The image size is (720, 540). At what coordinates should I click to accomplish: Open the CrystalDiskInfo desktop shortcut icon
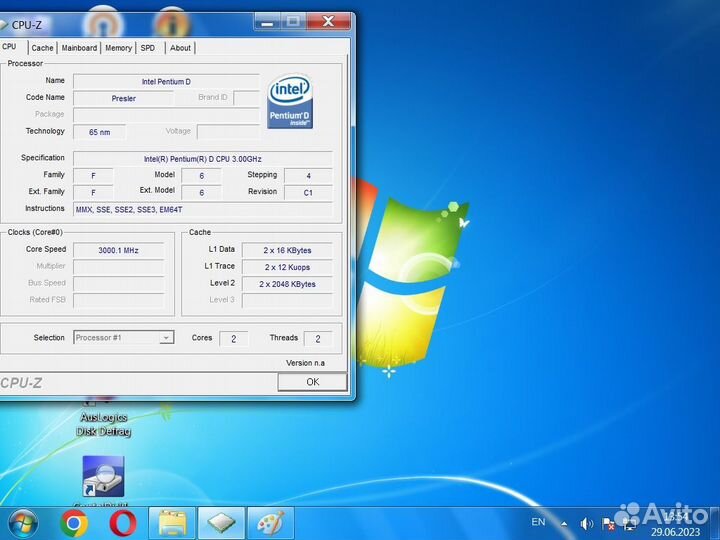(103, 477)
